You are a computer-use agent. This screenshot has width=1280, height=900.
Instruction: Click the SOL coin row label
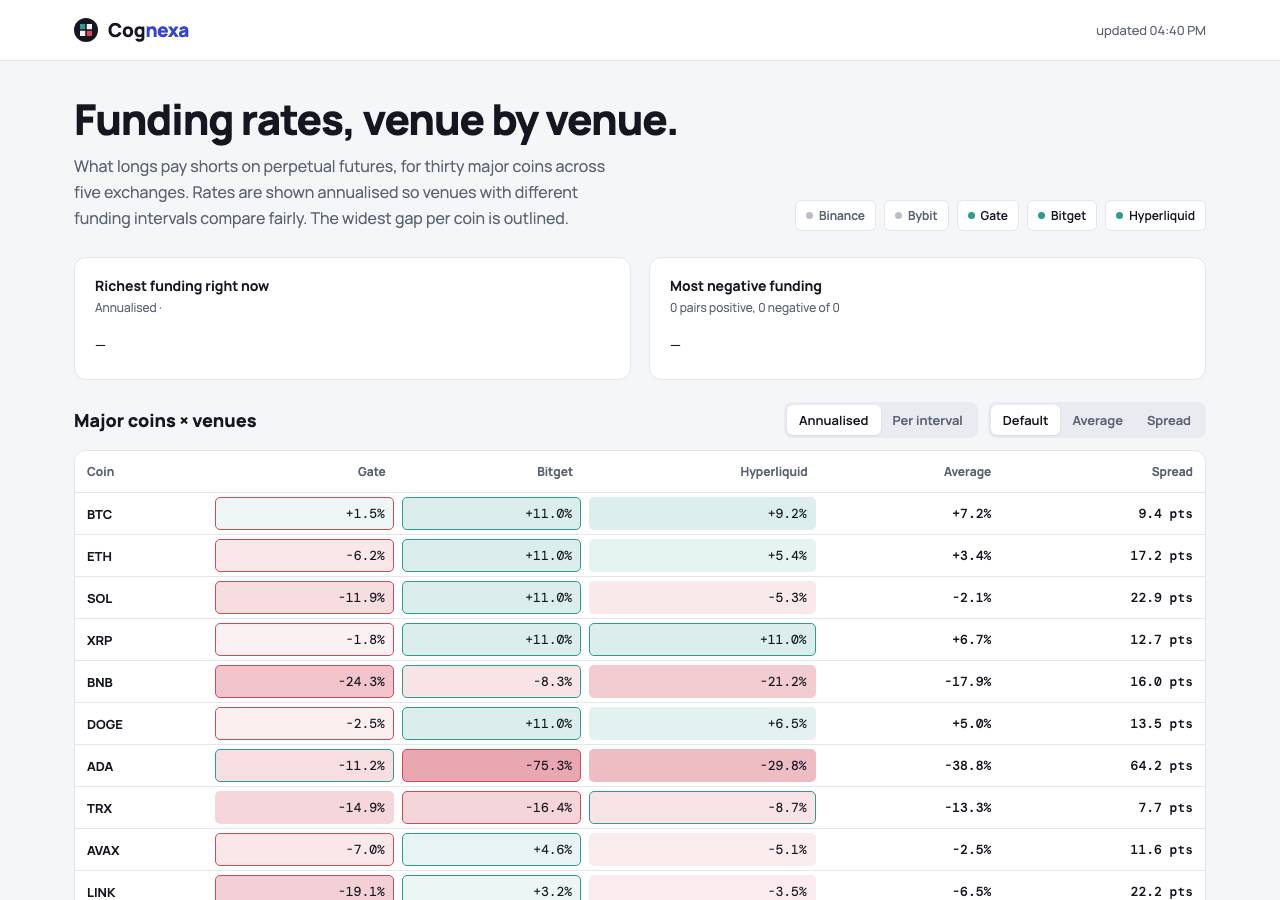pos(99,598)
